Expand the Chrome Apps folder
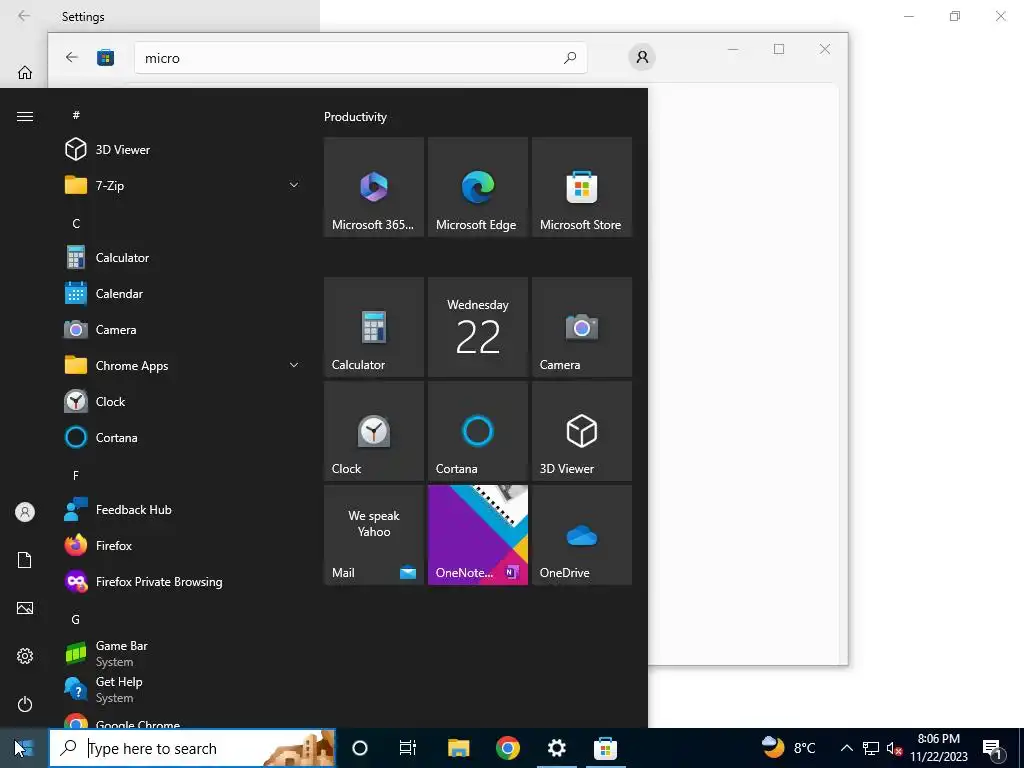The width and height of the screenshot is (1024, 768). pos(182,365)
